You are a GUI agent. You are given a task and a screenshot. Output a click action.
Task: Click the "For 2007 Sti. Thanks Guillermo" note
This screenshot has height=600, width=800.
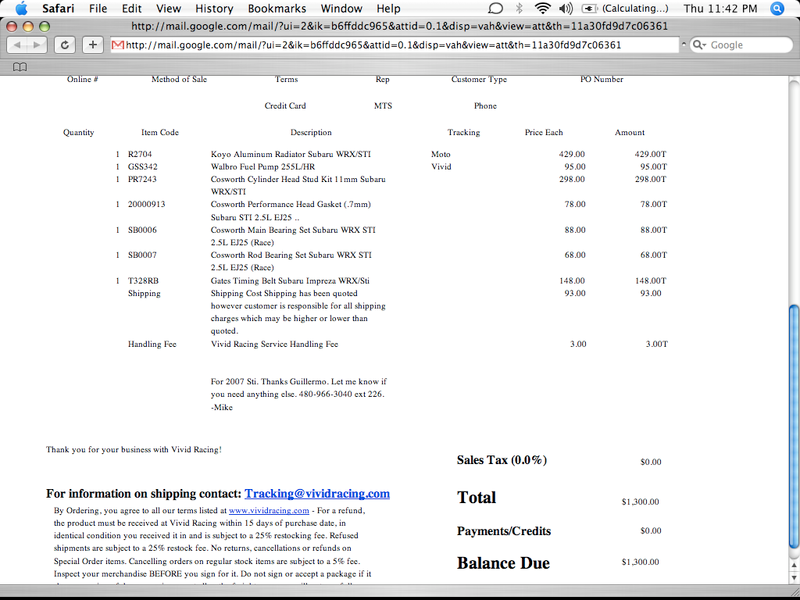click(298, 394)
